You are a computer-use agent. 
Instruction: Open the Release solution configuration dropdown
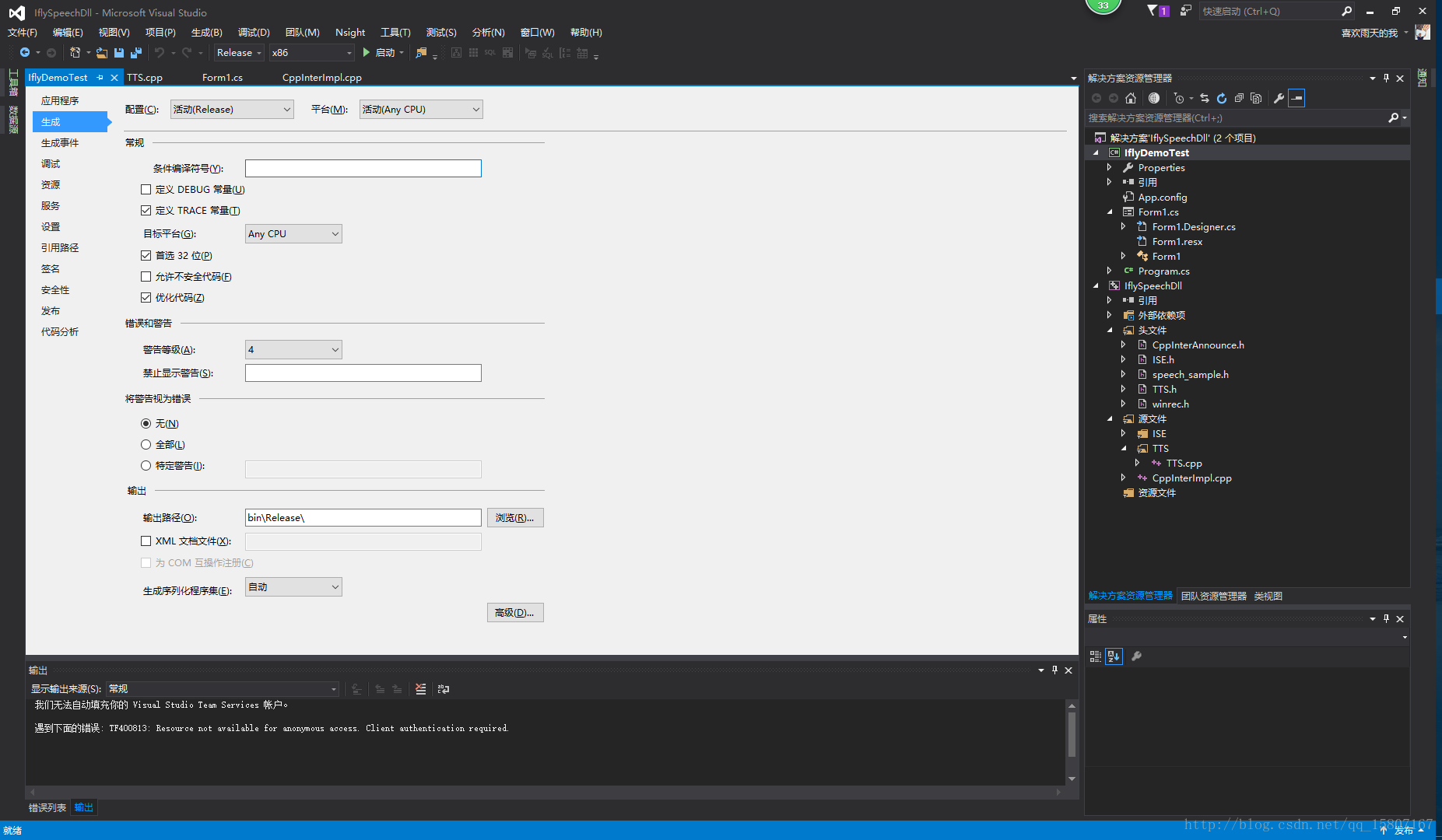(239, 53)
